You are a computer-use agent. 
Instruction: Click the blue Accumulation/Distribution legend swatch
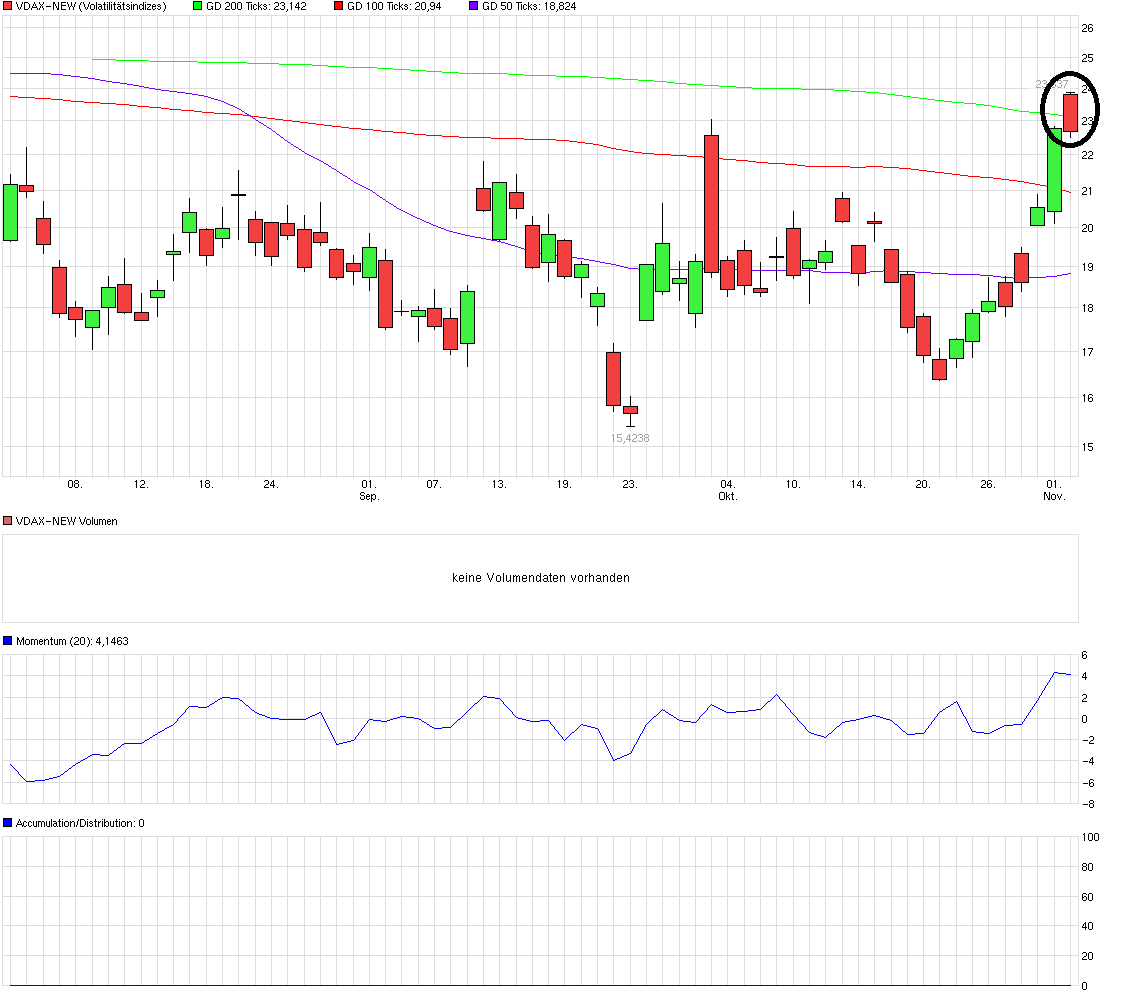[7, 823]
